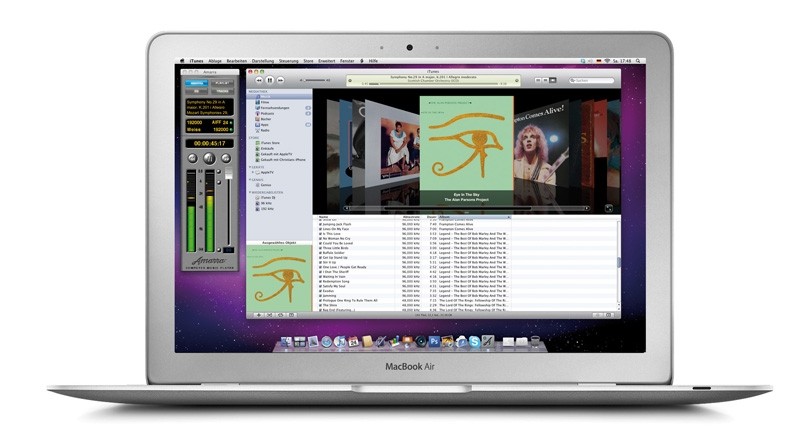Sort tracks by the Album column

474,217
